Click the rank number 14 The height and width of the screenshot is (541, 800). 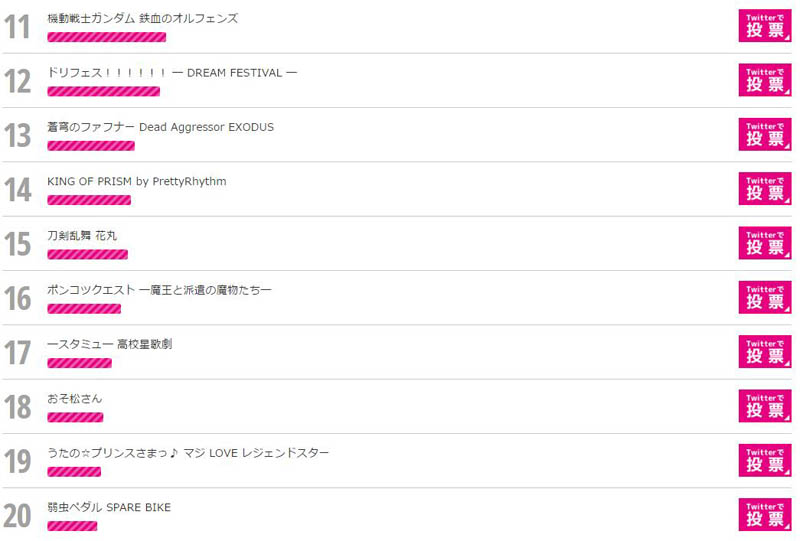[x=18, y=189]
